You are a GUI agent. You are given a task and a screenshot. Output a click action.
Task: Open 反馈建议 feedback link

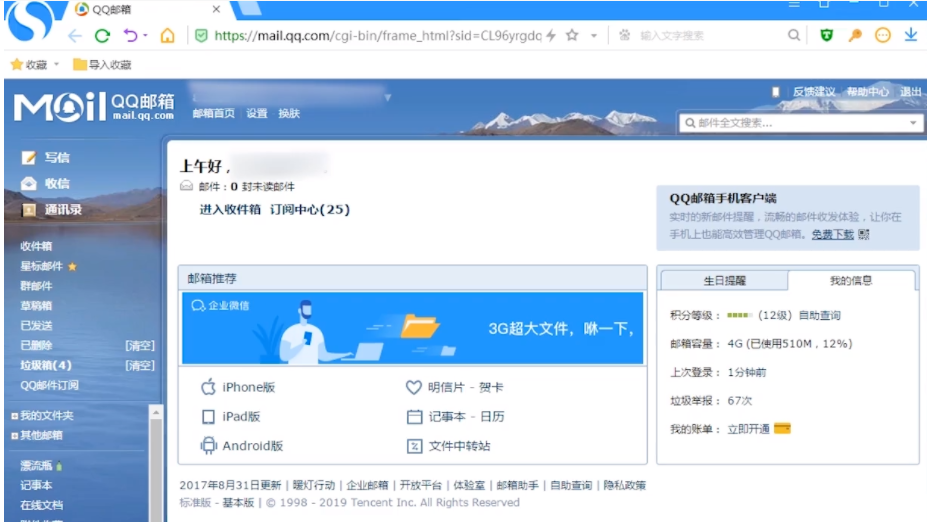814,92
